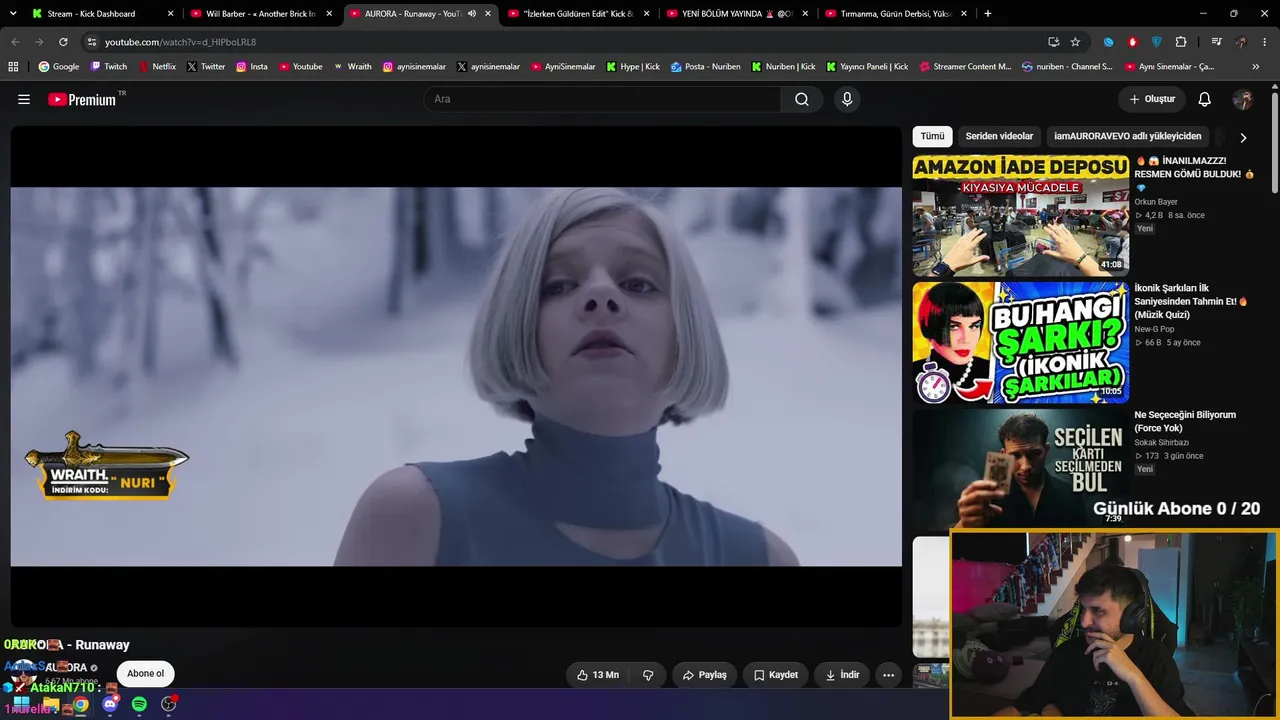1280x720 pixels.
Task: Open the Yayıncı Paneli | Kick bookmark
Action: (868, 67)
